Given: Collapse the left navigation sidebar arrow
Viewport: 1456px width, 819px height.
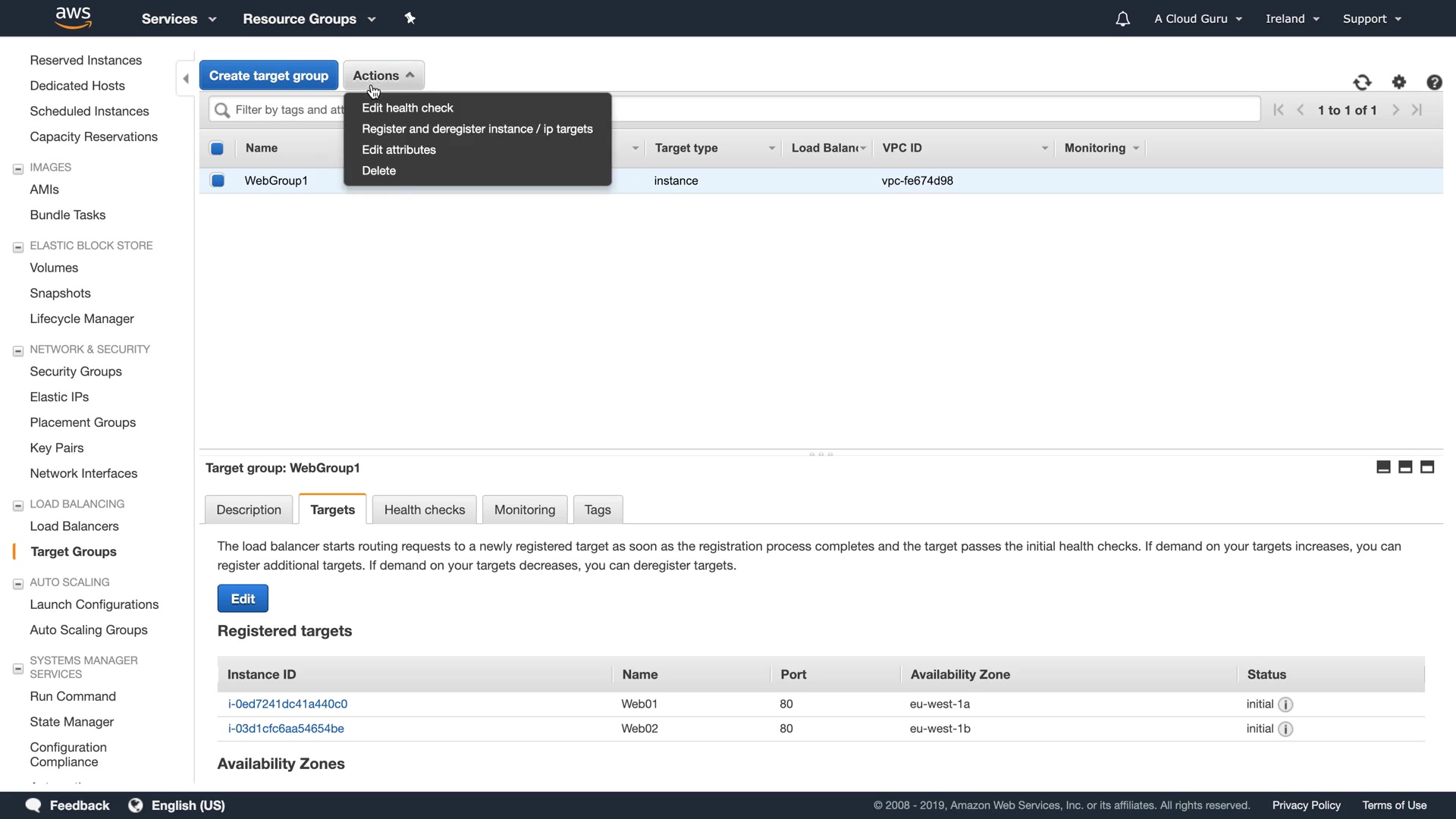Looking at the screenshot, I should [186, 79].
